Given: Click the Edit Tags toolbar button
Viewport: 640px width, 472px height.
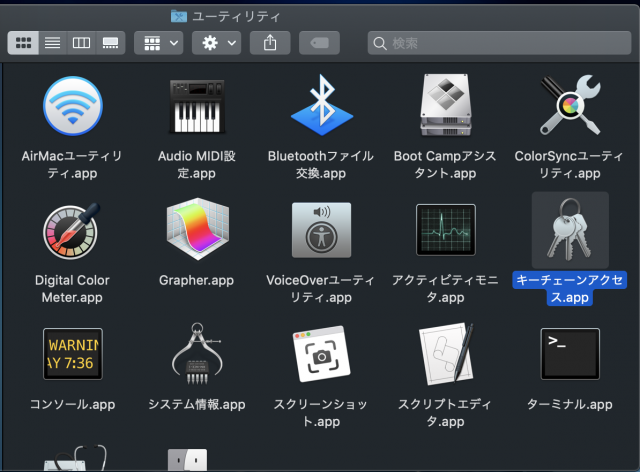Looking at the screenshot, I should click(x=319, y=43).
